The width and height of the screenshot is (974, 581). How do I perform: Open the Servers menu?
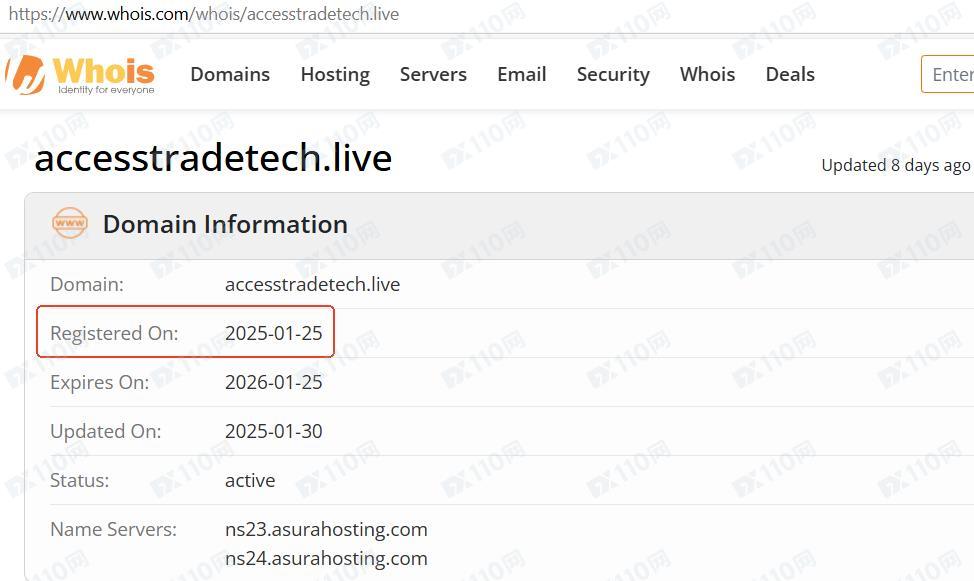pyautogui.click(x=433, y=75)
